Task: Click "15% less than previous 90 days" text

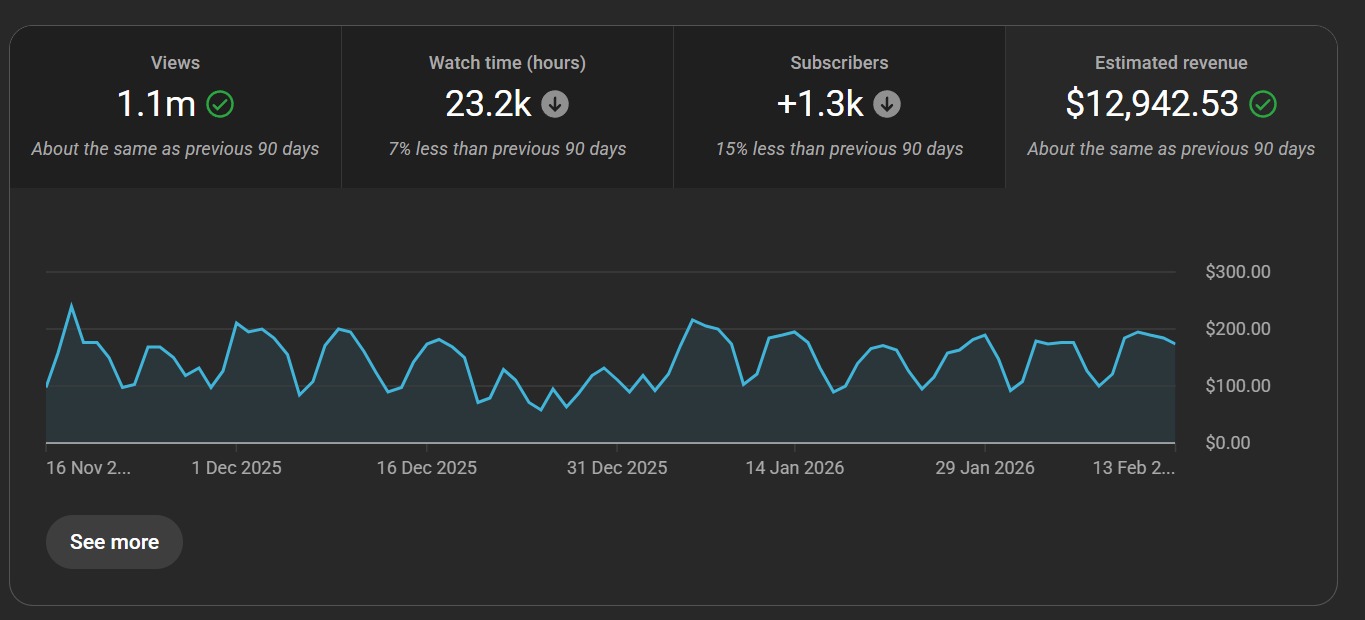Action: coord(839,149)
